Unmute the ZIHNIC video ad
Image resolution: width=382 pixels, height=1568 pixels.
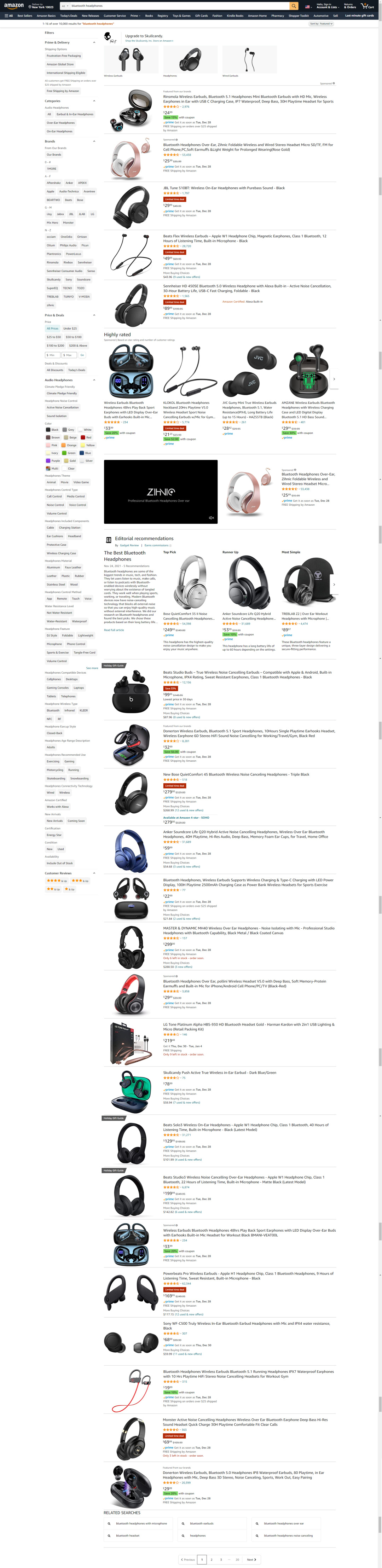pos(212,518)
